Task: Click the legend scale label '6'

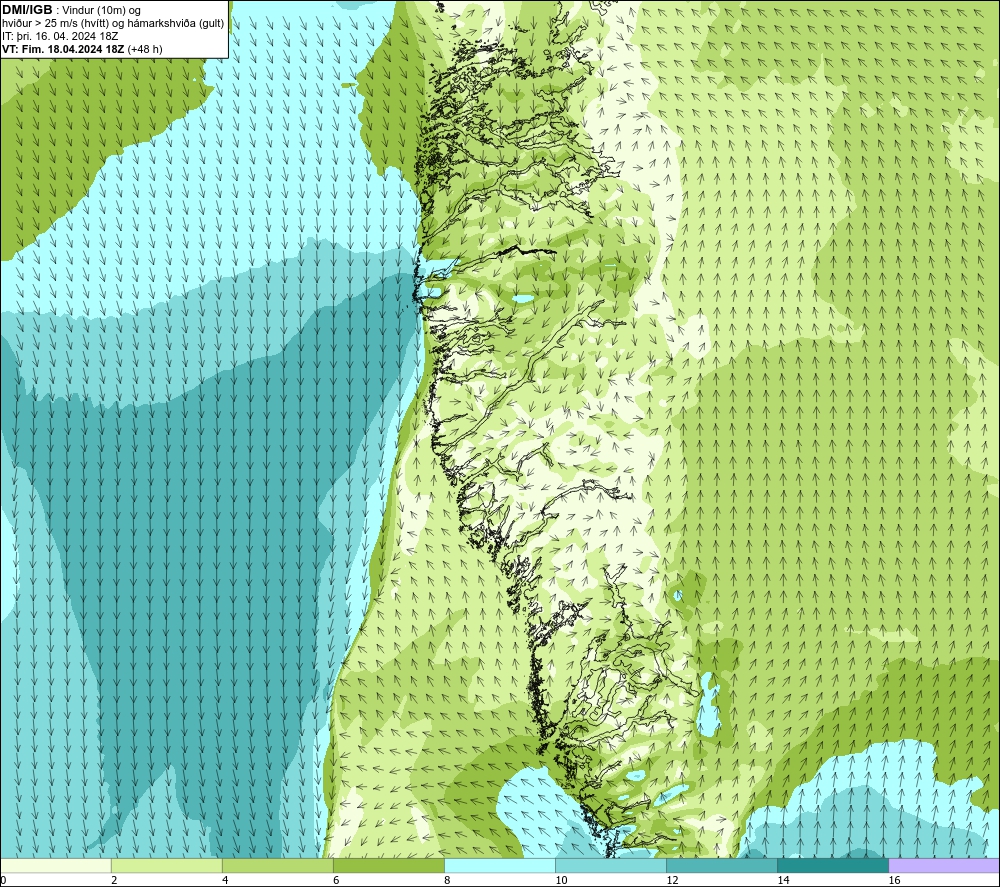Action: point(336,880)
